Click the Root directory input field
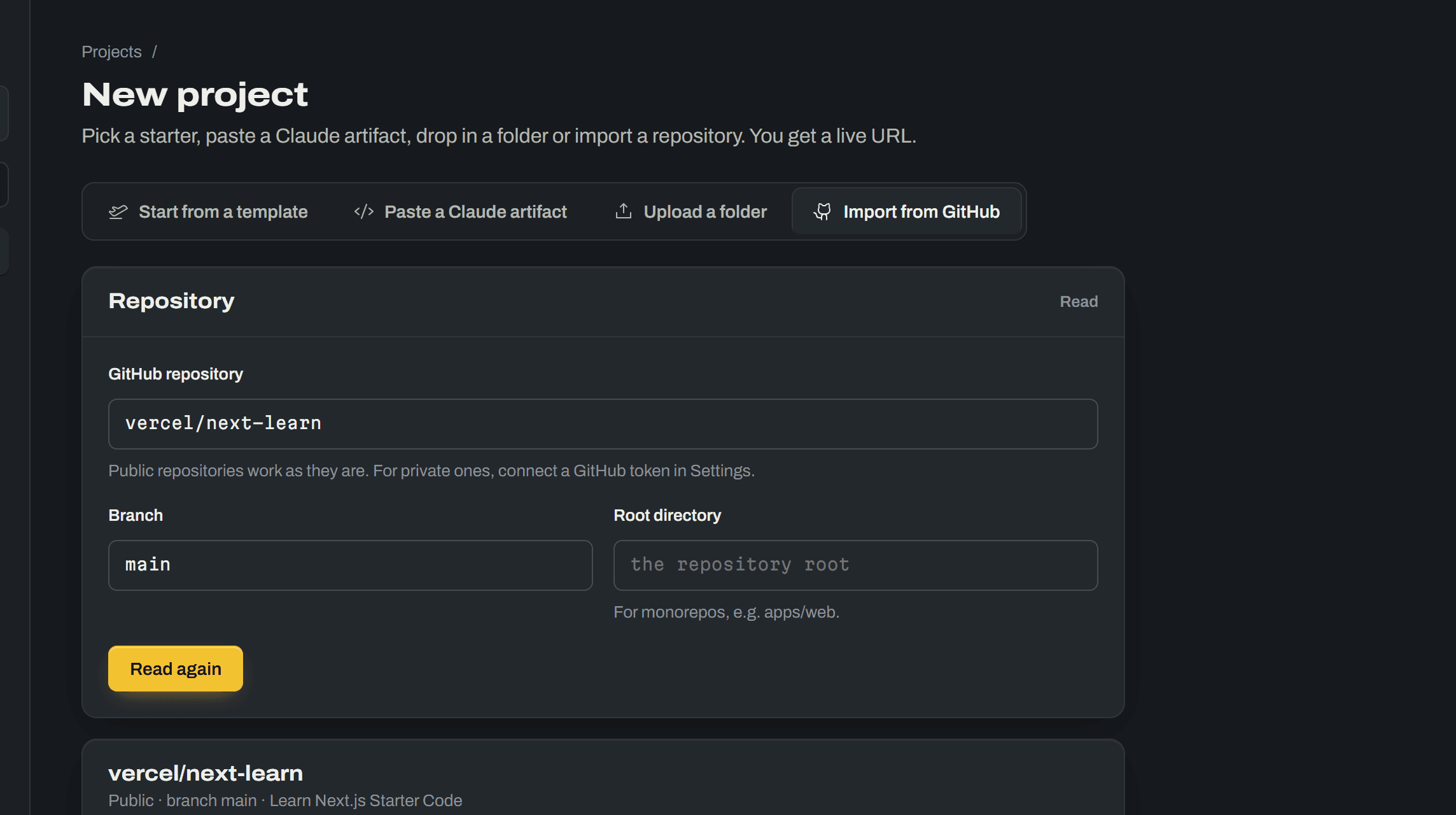Screen dimensions: 1456x815 856,565
